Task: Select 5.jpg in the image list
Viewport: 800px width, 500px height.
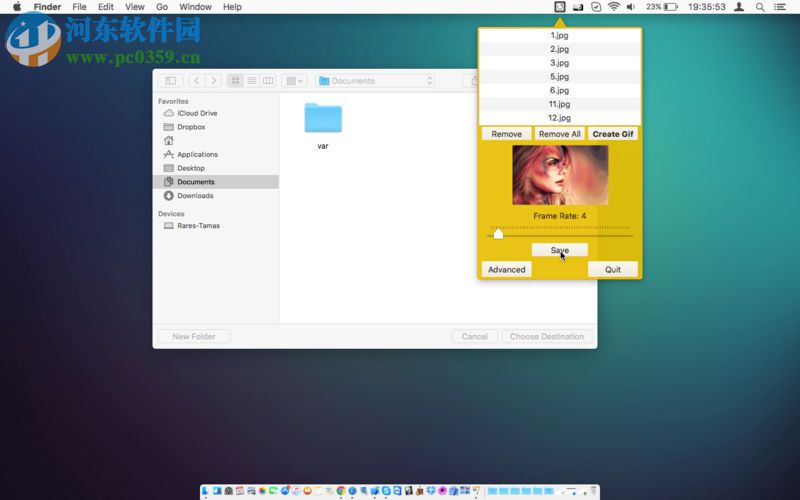Action: tap(560, 77)
